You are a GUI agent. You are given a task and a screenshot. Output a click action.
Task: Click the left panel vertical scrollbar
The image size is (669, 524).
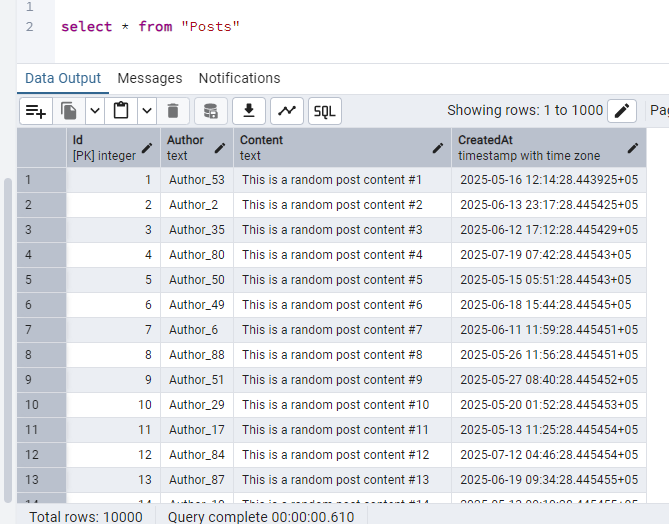[8, 340]
